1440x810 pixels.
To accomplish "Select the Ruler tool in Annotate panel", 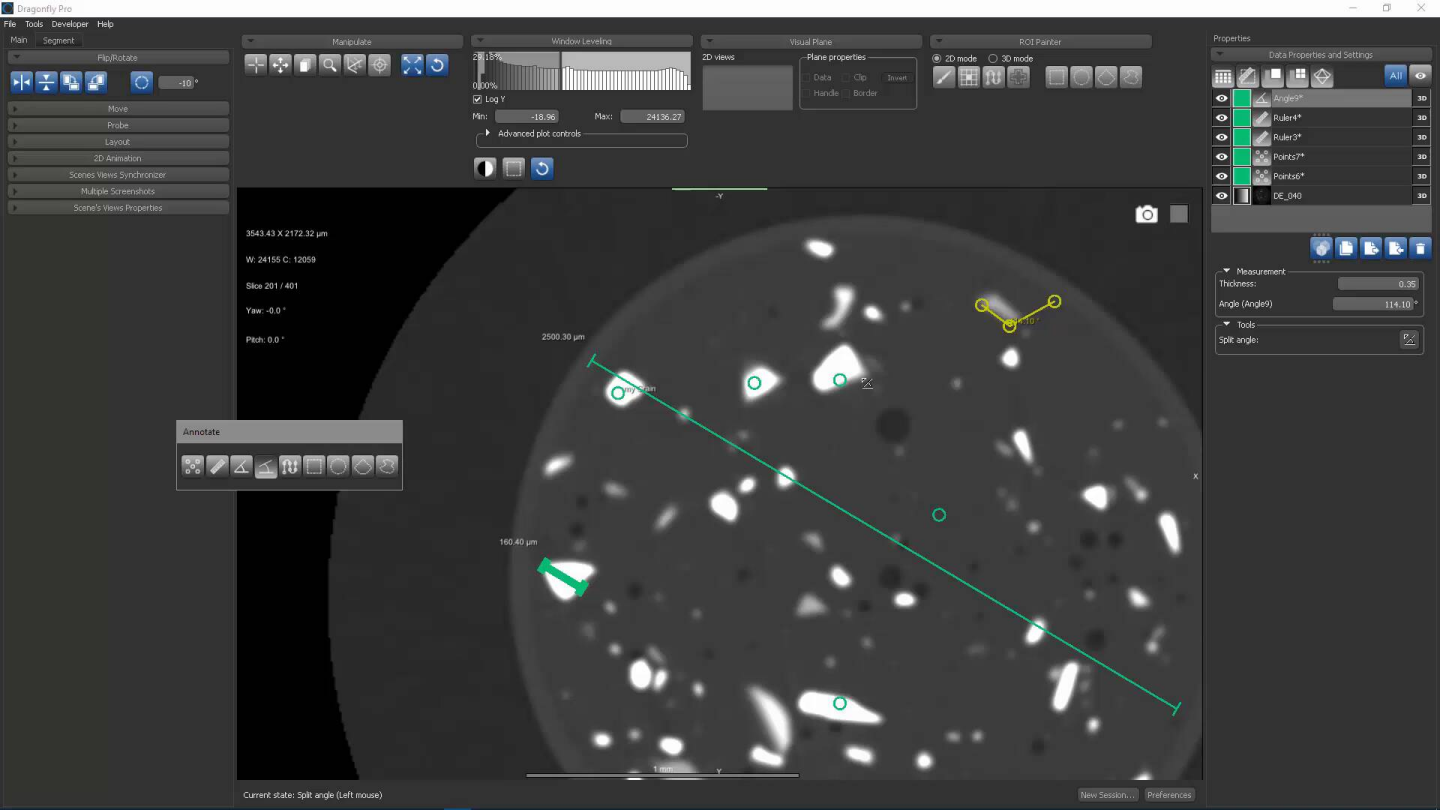I will click(x=217, y=466).
